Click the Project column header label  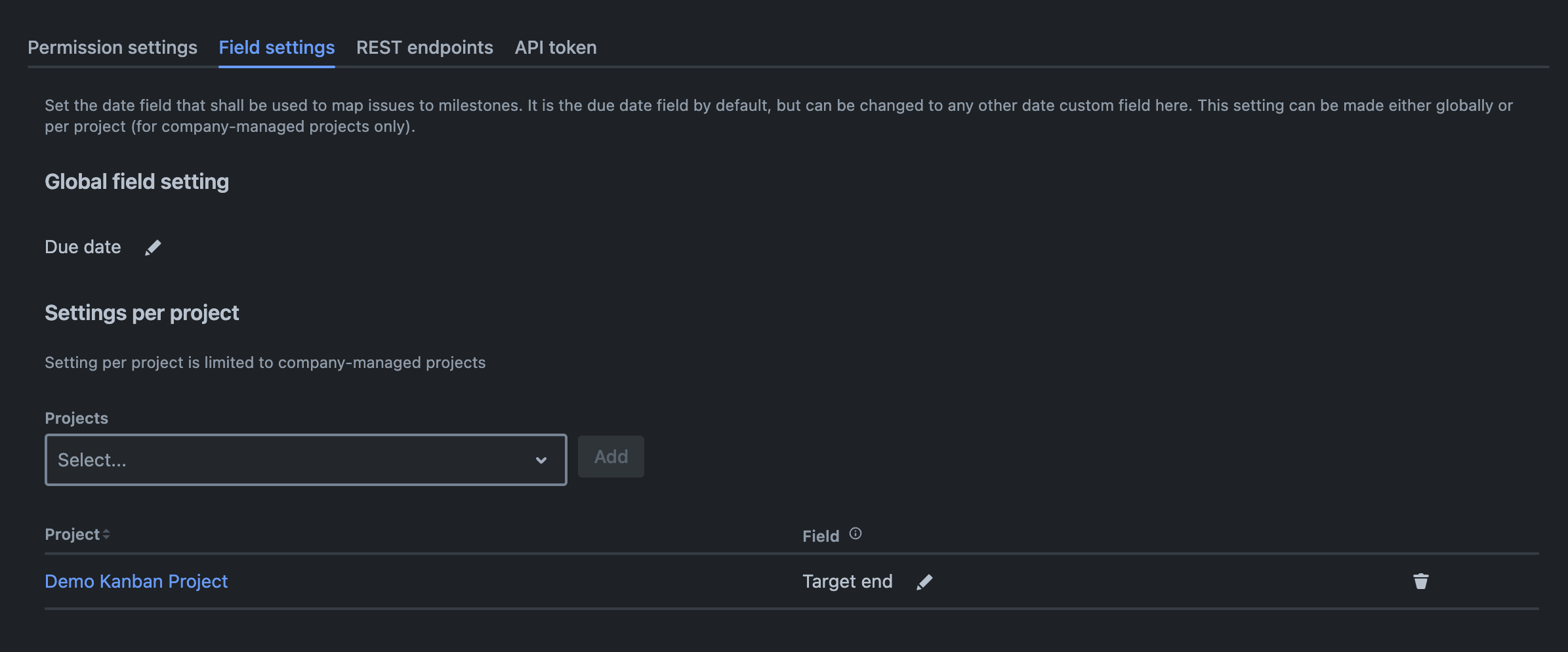click(x=72, y=535)
